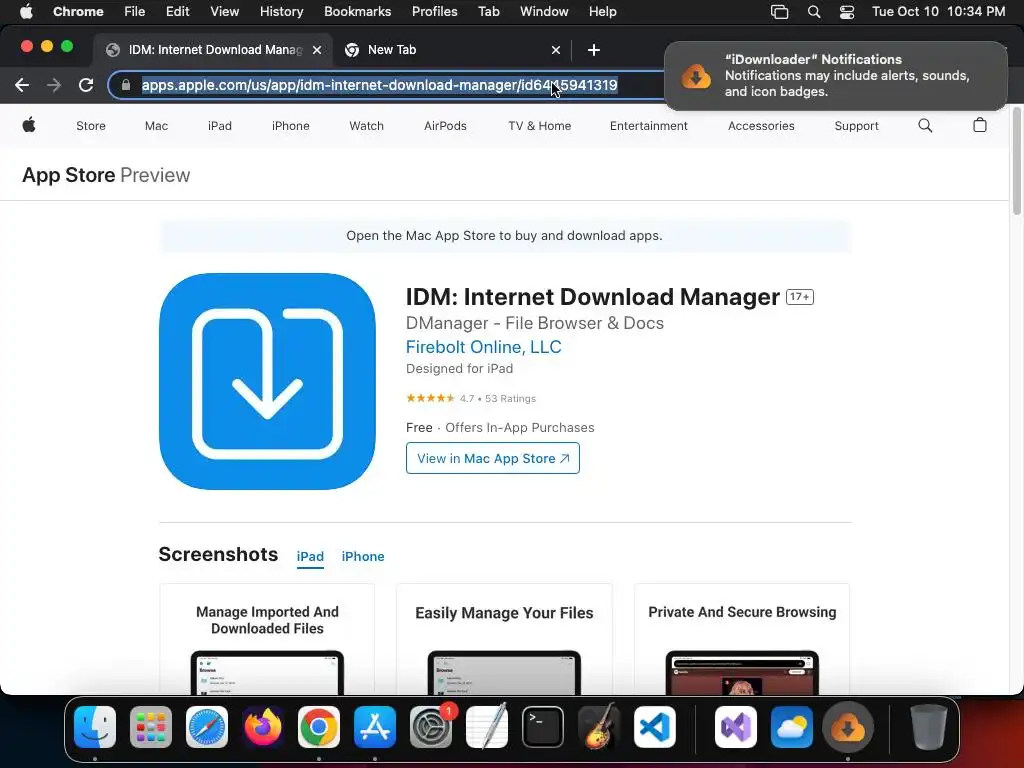
Task: Open purple Visual Studio icon in Dock
Action: (736, 727)
